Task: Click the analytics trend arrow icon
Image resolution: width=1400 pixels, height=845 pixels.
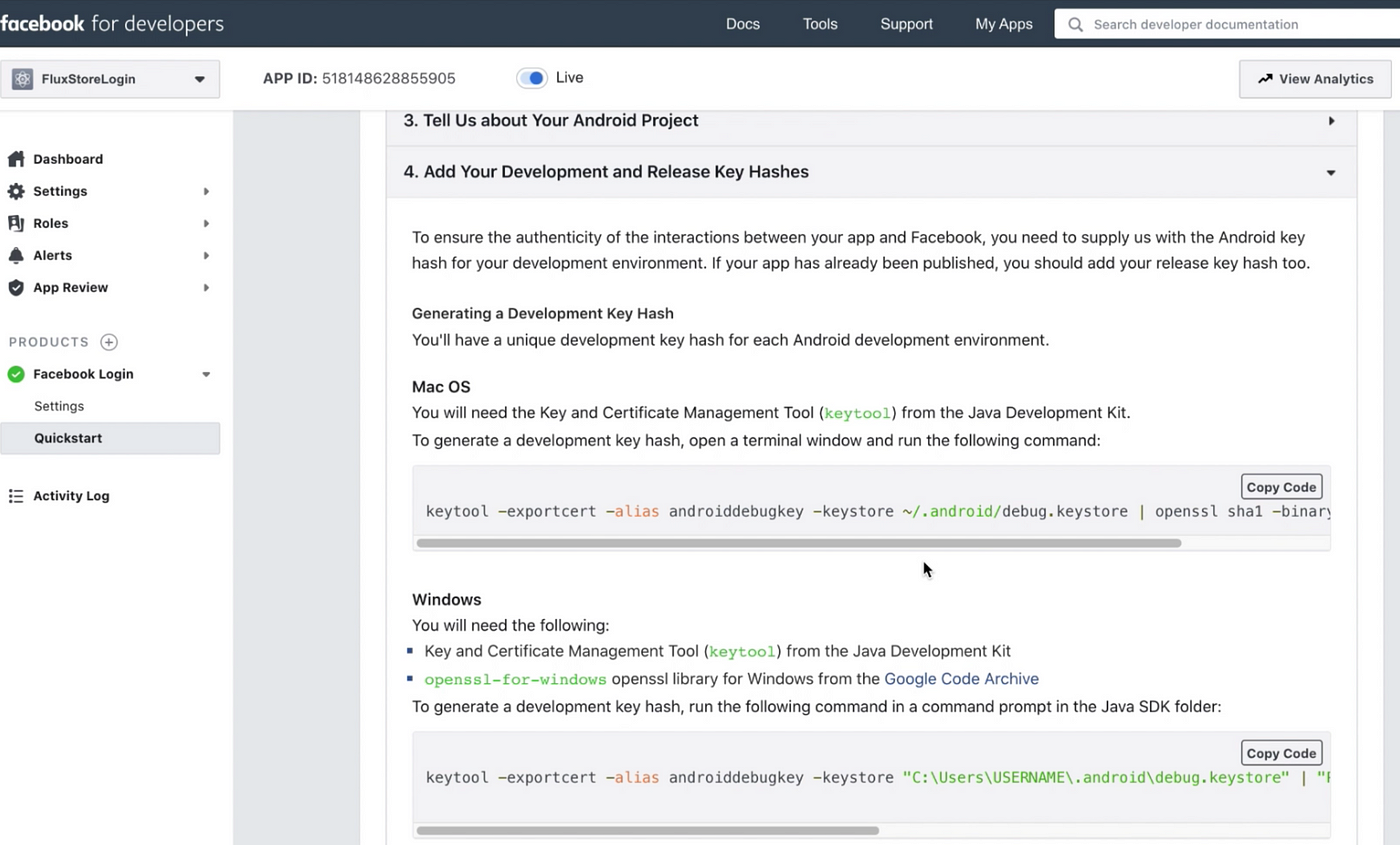Action: coord(1265,78)
